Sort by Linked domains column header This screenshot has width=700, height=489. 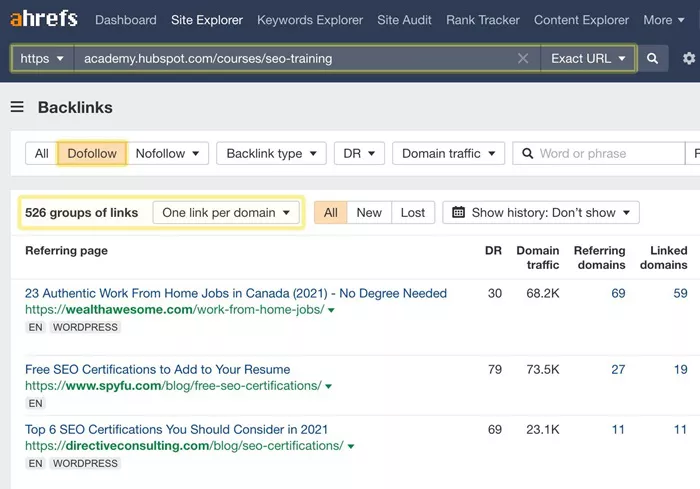coord(663,258)
